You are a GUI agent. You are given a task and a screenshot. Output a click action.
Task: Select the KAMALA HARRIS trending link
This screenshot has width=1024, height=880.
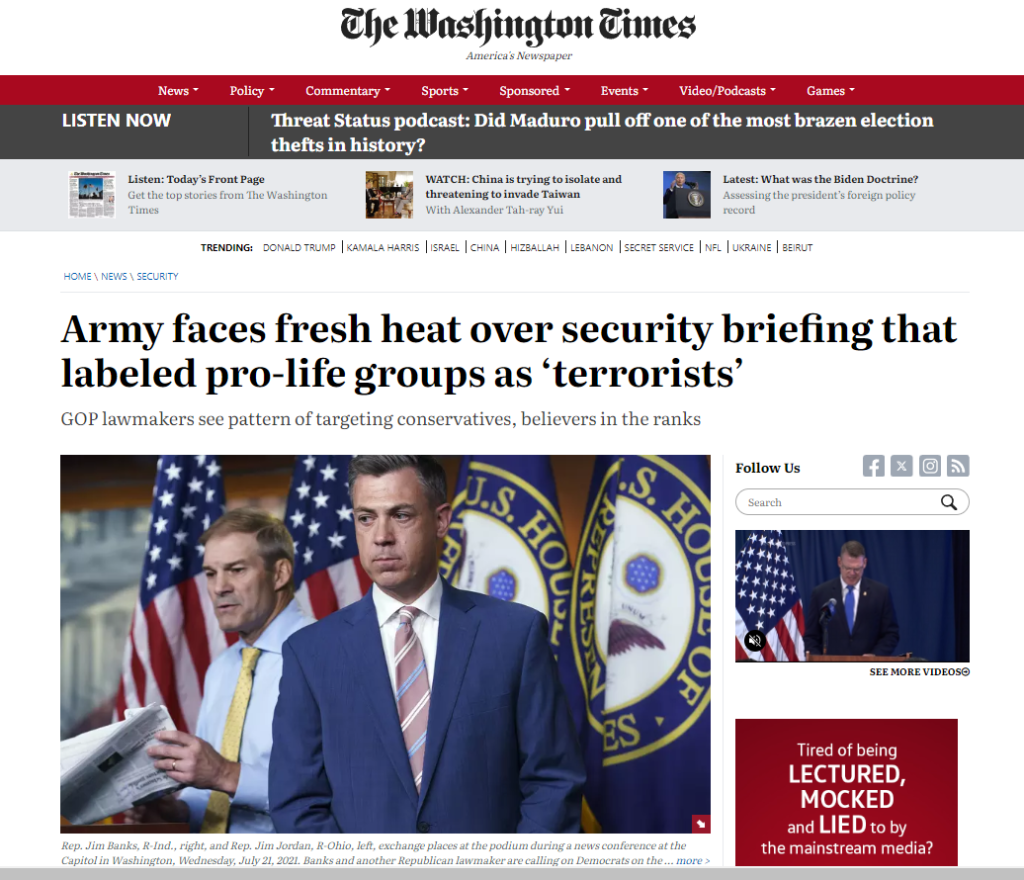[x=383, y=247]
